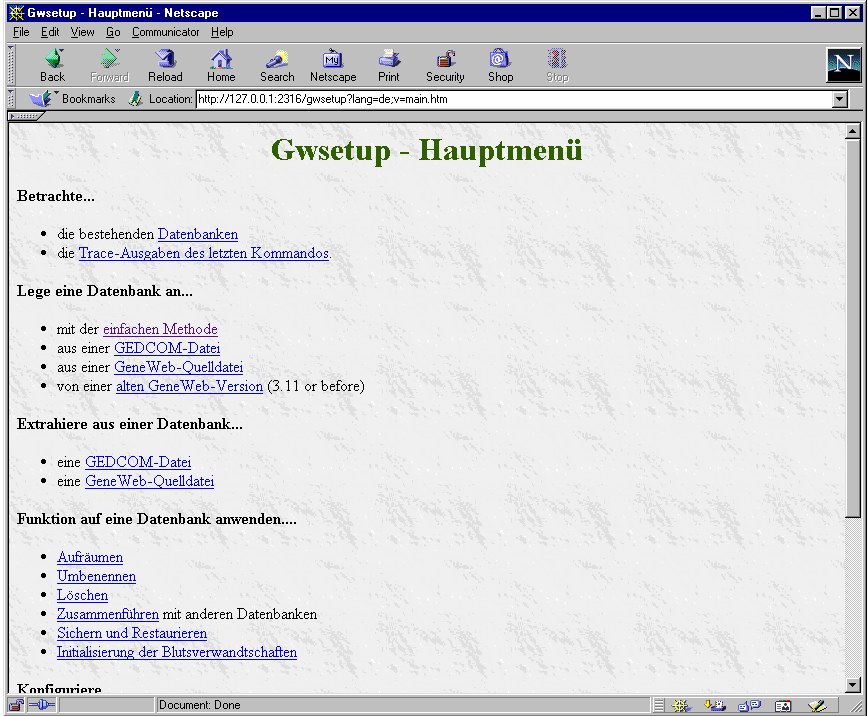The height and width of the screenshot is (716, 868).
Task: Open the Help menu
Action: click(222, 32)
